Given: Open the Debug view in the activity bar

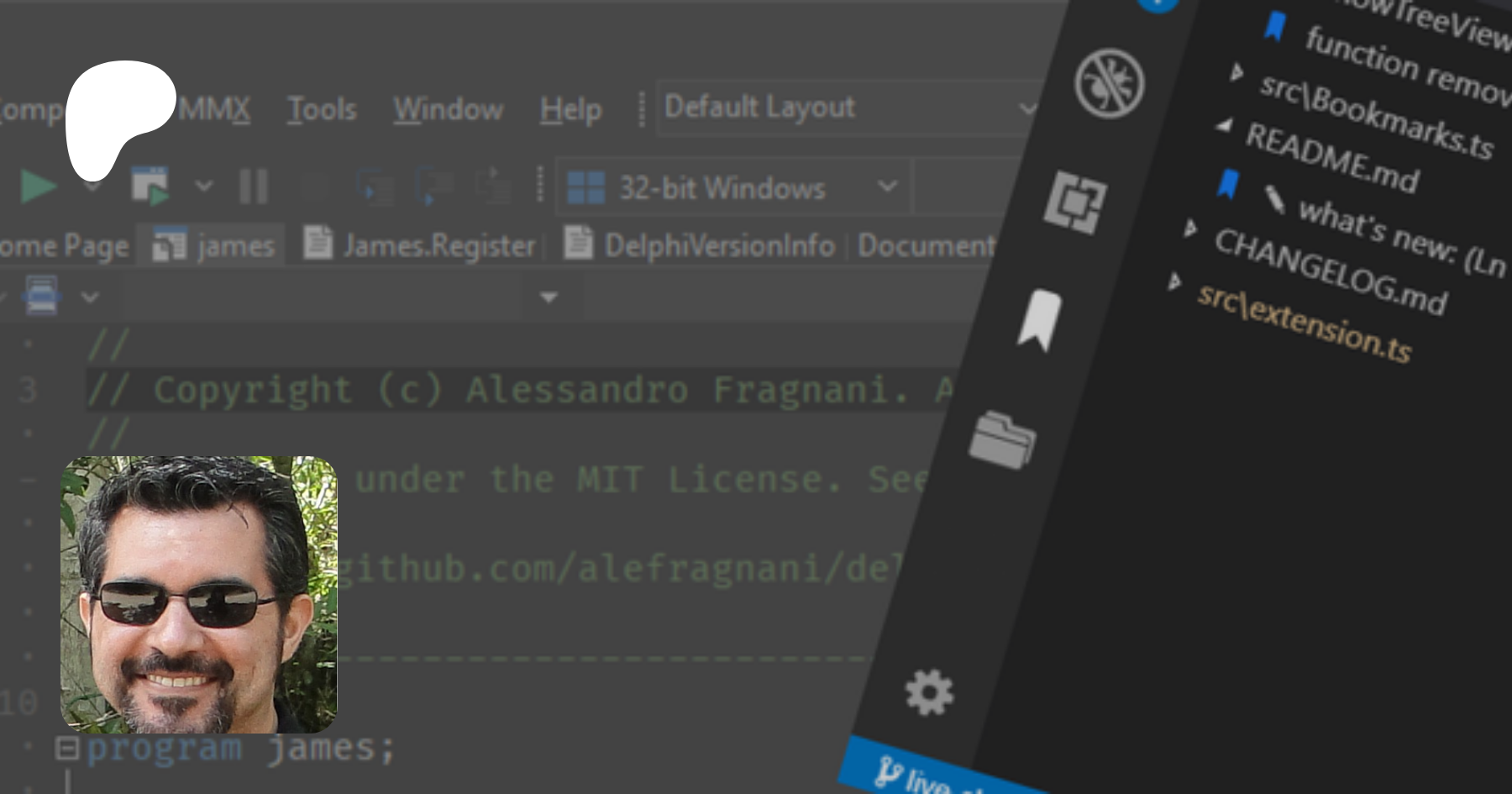Looking at the screenshot, I should (1109, 83).
